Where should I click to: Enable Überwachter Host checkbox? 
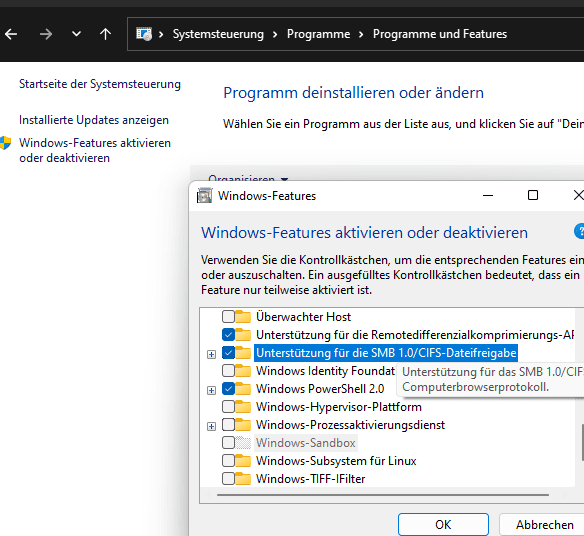point(228,317)
